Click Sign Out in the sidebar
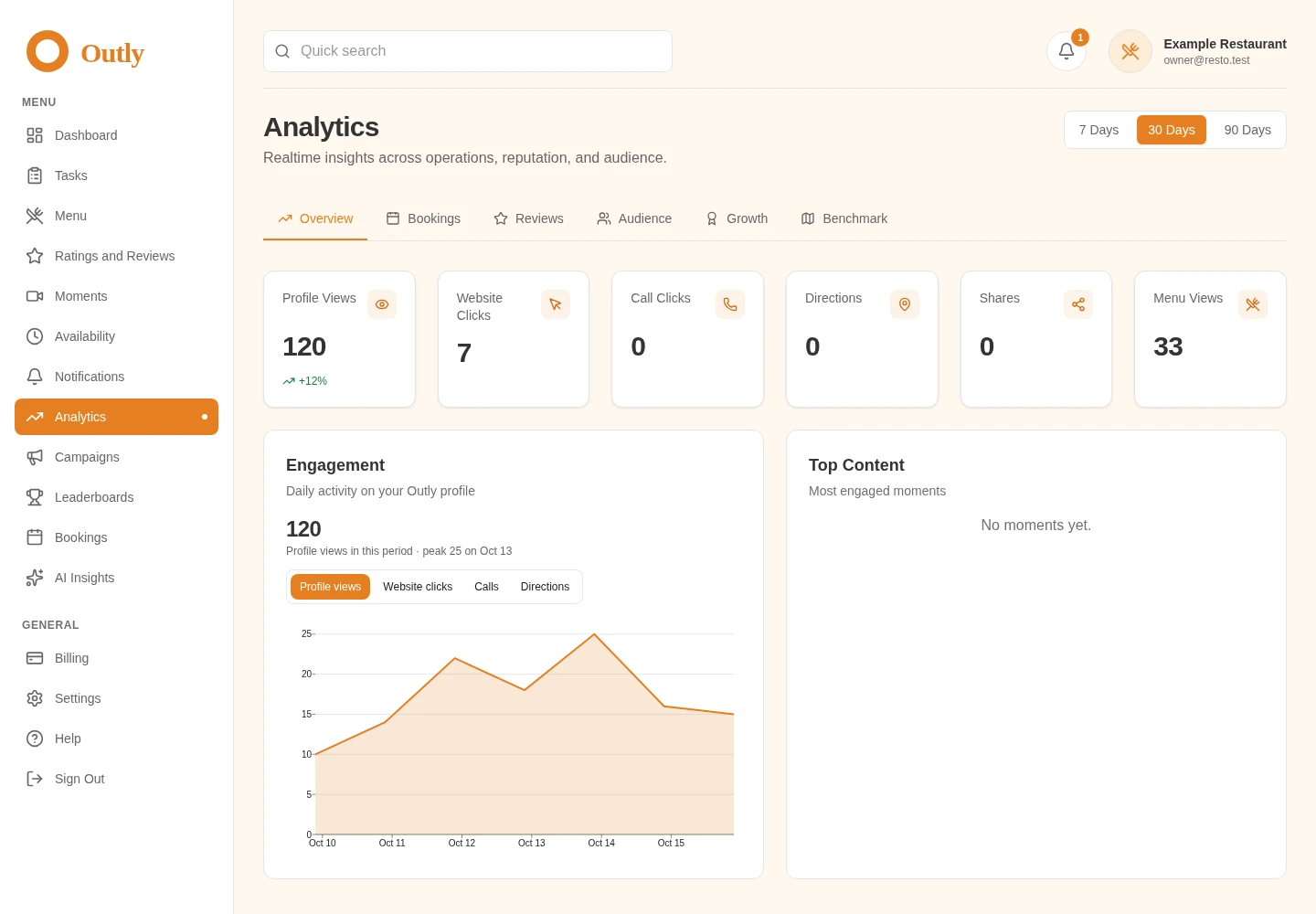The height and width of the screenshot is (914, 1316). pos(116,779)
